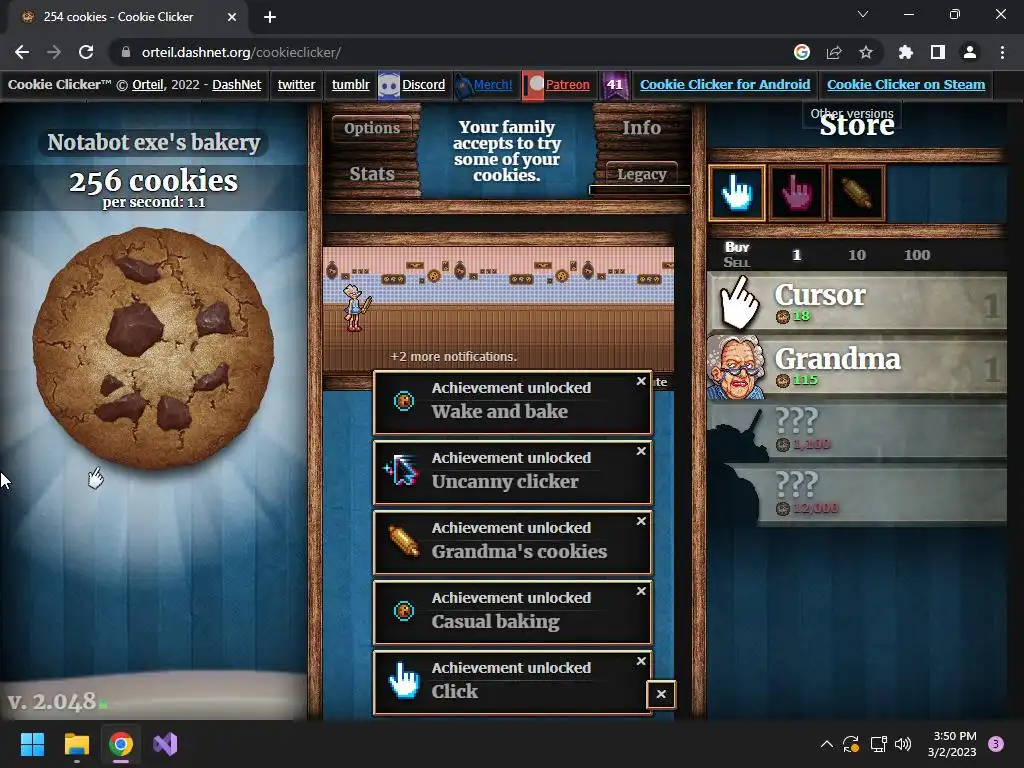Click the Wake and bake achievement icon
Screen dimensions: 1024x768
tap(404, 400)
